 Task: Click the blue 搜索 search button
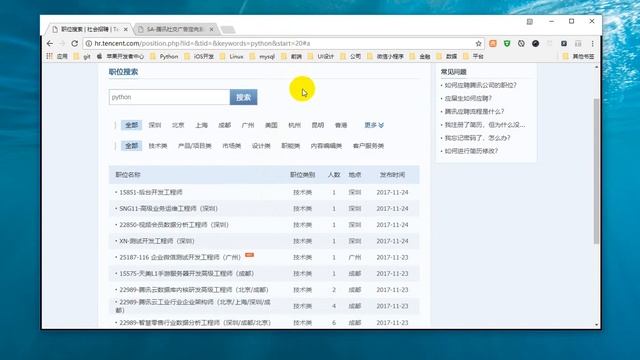coord(244,97)
